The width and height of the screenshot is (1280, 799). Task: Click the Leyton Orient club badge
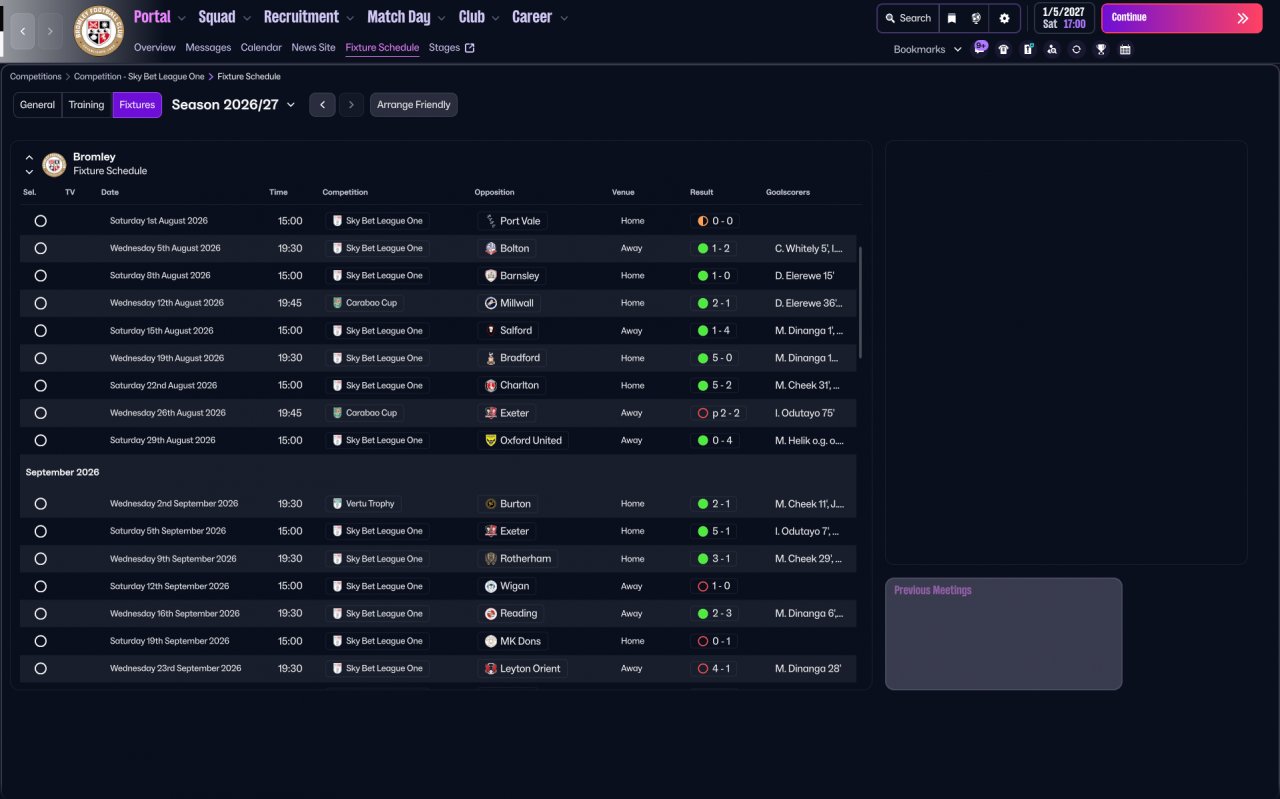[x=490, y=668]
